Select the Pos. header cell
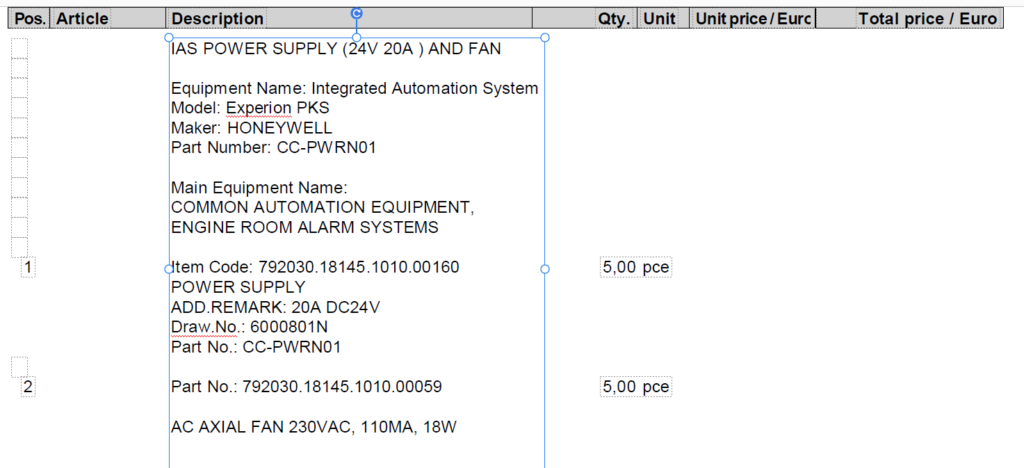This screenshot has height=468, width=1024. coord(30,19)
